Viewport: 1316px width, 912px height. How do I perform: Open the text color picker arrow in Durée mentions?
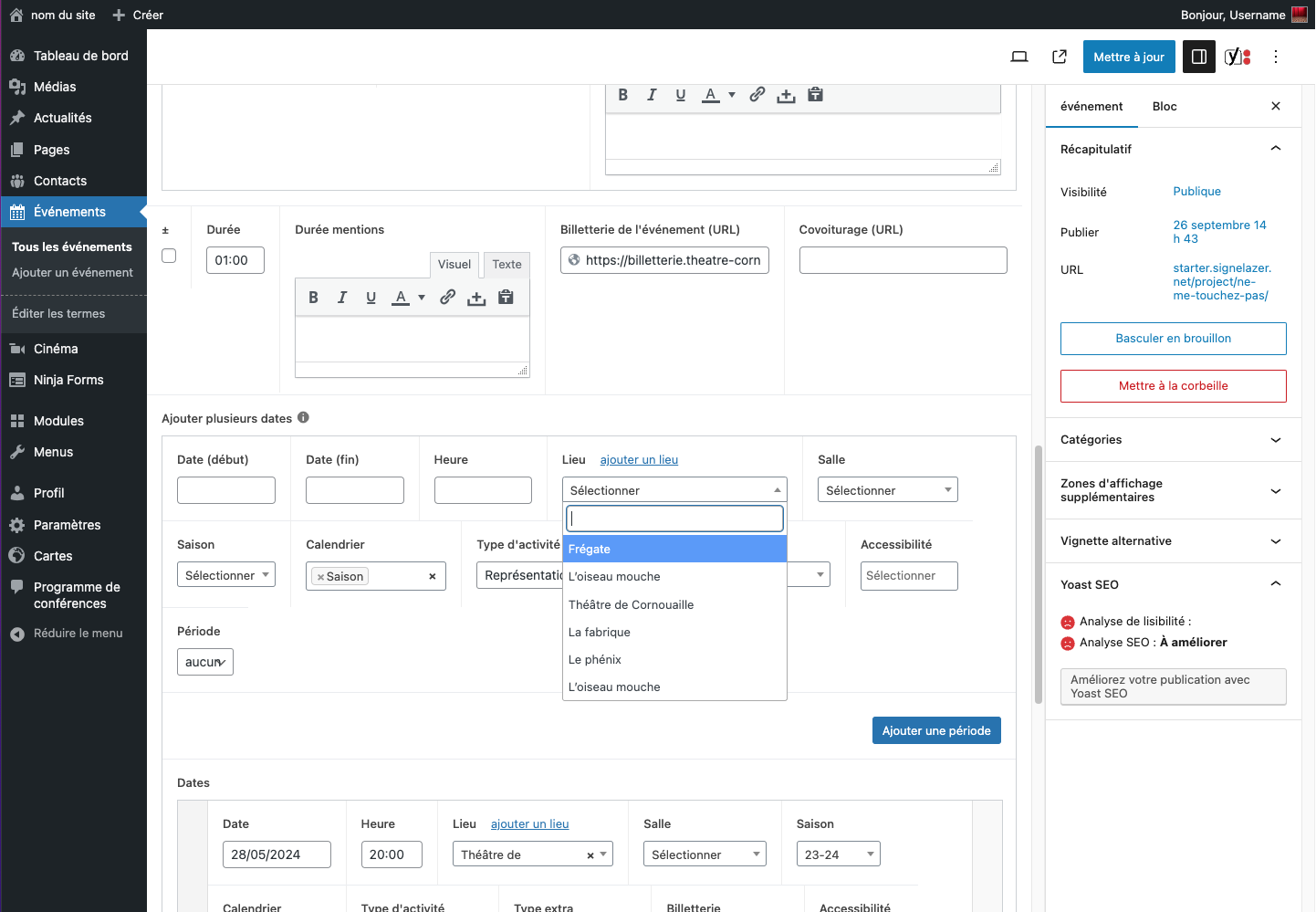tap(422, 298)
